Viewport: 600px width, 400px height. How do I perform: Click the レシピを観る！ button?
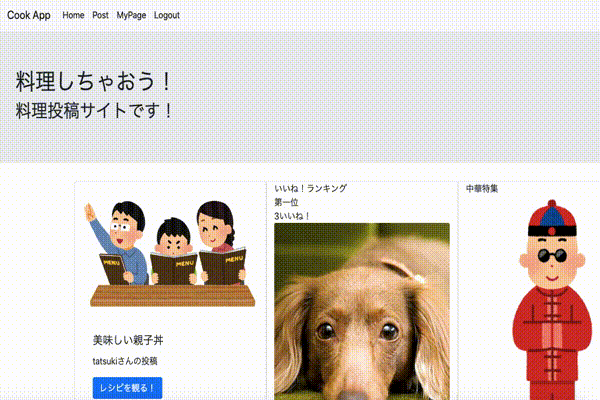(x=127, y=388)
